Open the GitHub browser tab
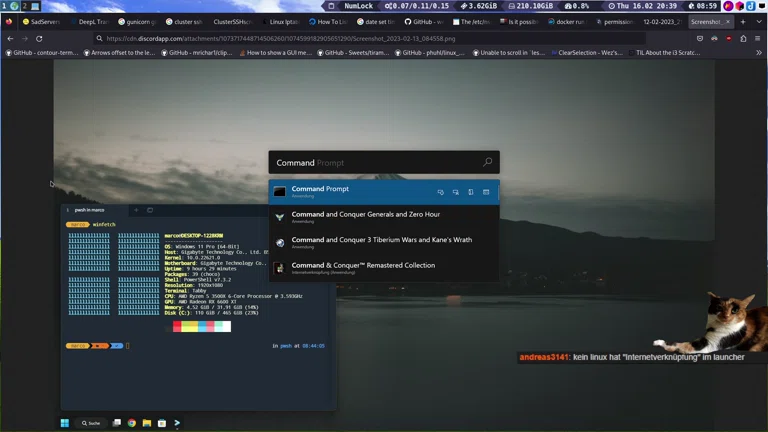This screenshot has width=768, height=432. [423, 22]
